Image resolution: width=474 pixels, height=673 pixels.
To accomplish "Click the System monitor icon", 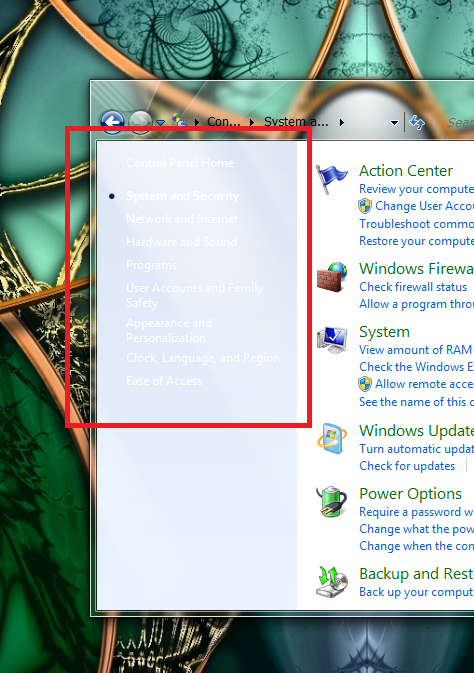I will pyautogui.click(x=331, y=340).
